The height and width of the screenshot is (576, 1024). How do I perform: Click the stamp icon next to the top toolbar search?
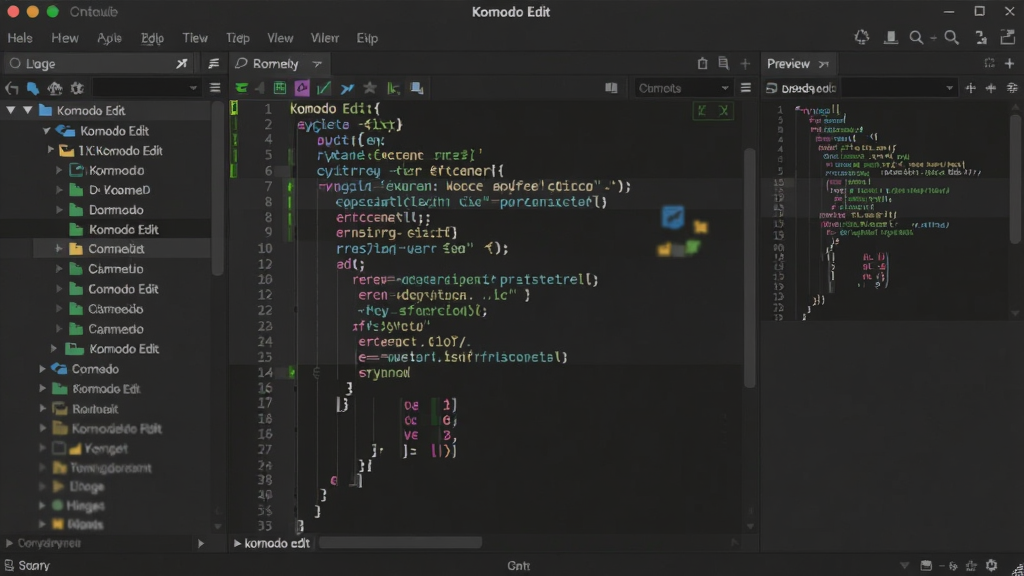coord(890,38)
